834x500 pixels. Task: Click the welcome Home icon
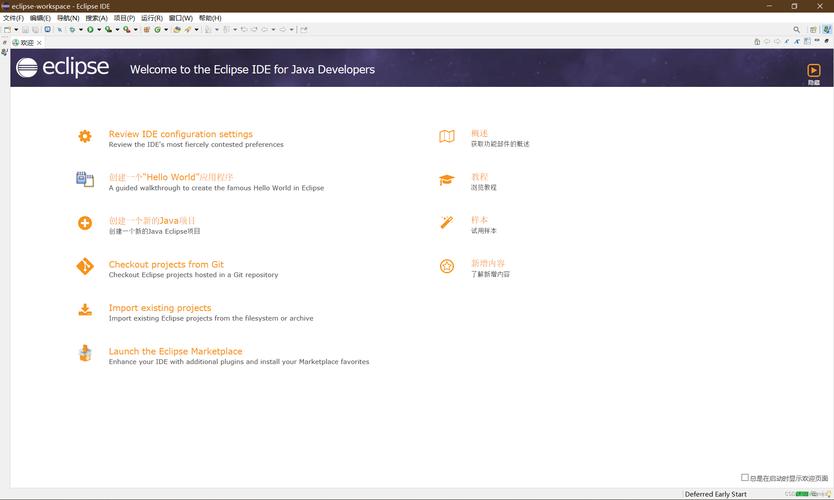coord(757,41)
